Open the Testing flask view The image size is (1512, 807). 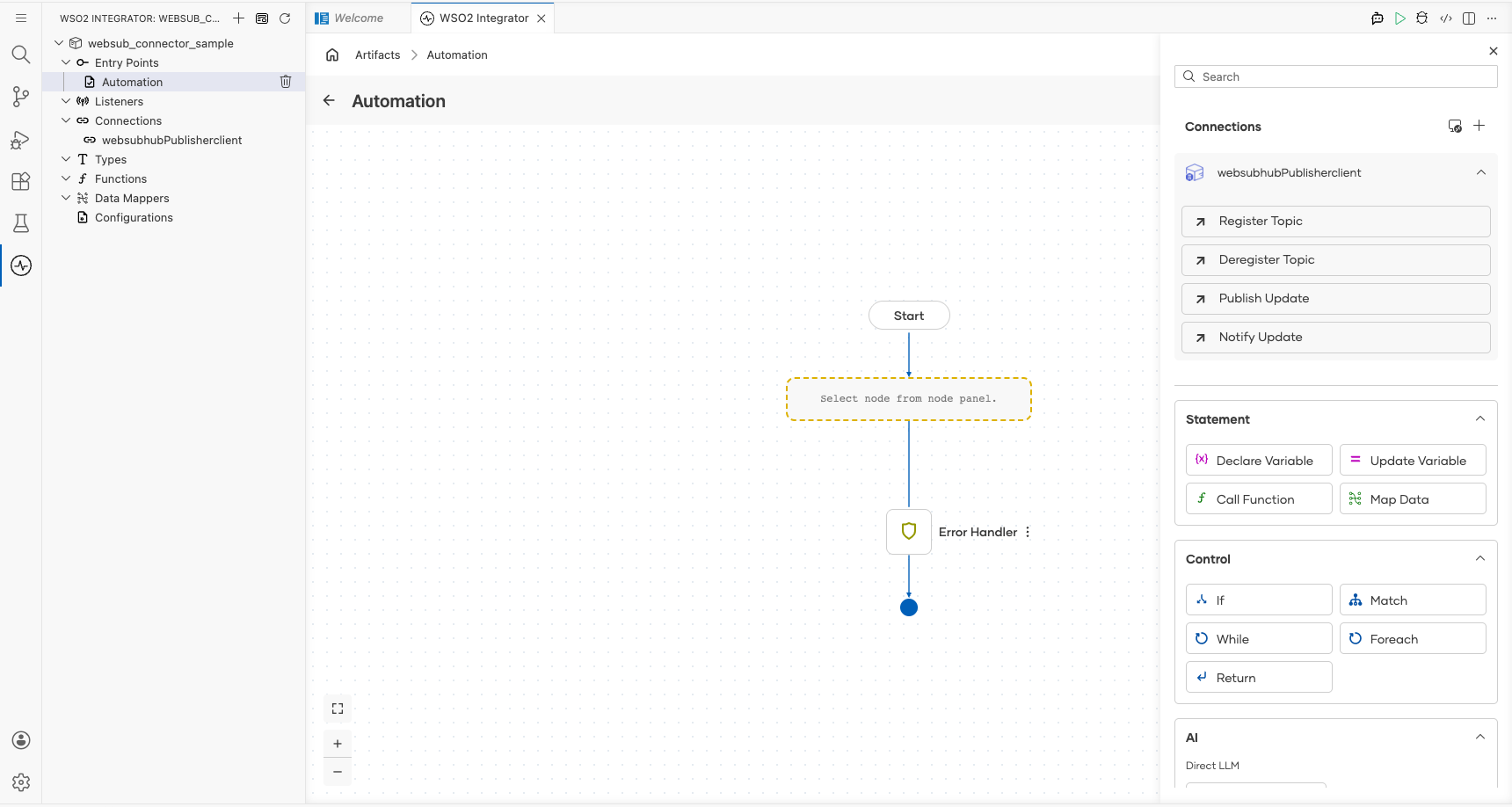pyautogui.click(x=21, y=223)
